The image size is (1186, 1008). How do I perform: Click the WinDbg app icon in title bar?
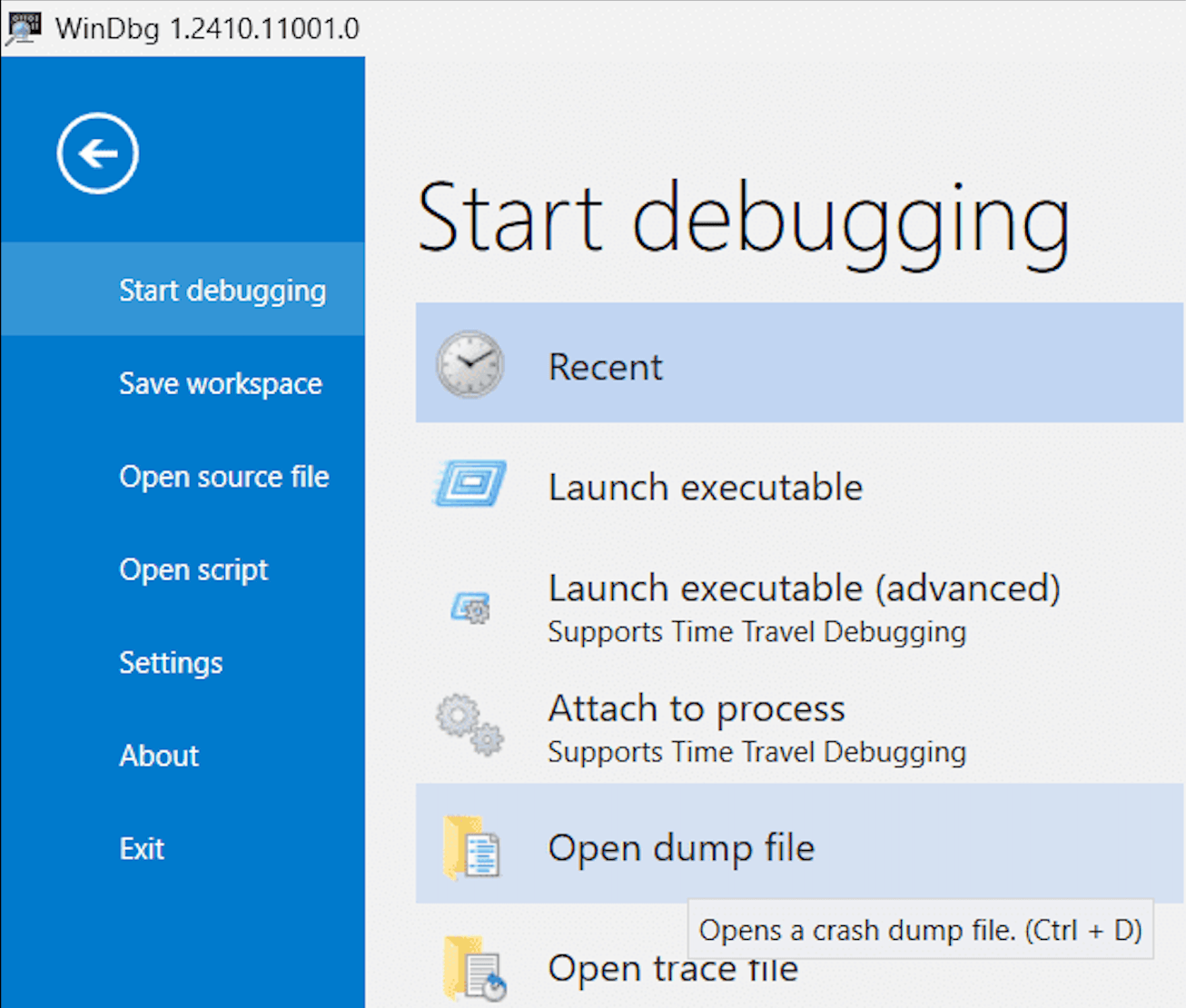click(x=24, y=28)
